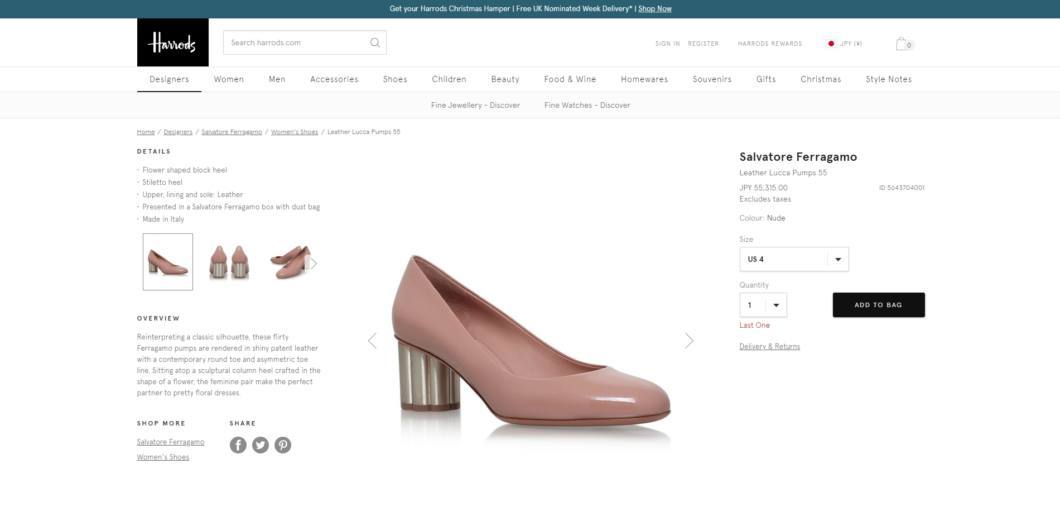Click the Last One stock notice
The height and width of the screenshot is (521, 1060).
pyautogui.click(x=754, y=326)
